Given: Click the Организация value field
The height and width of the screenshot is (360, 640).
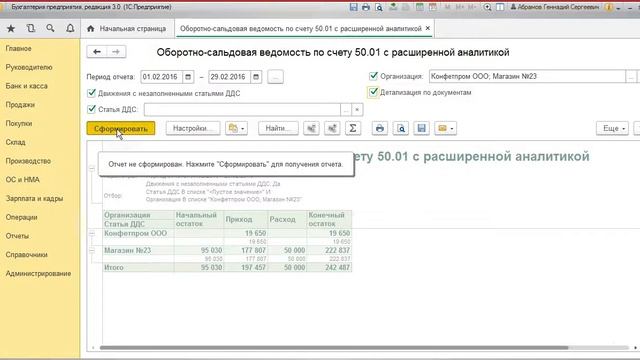Looking at the screenshot, I should pyautogui.click(x=527, y=76).
